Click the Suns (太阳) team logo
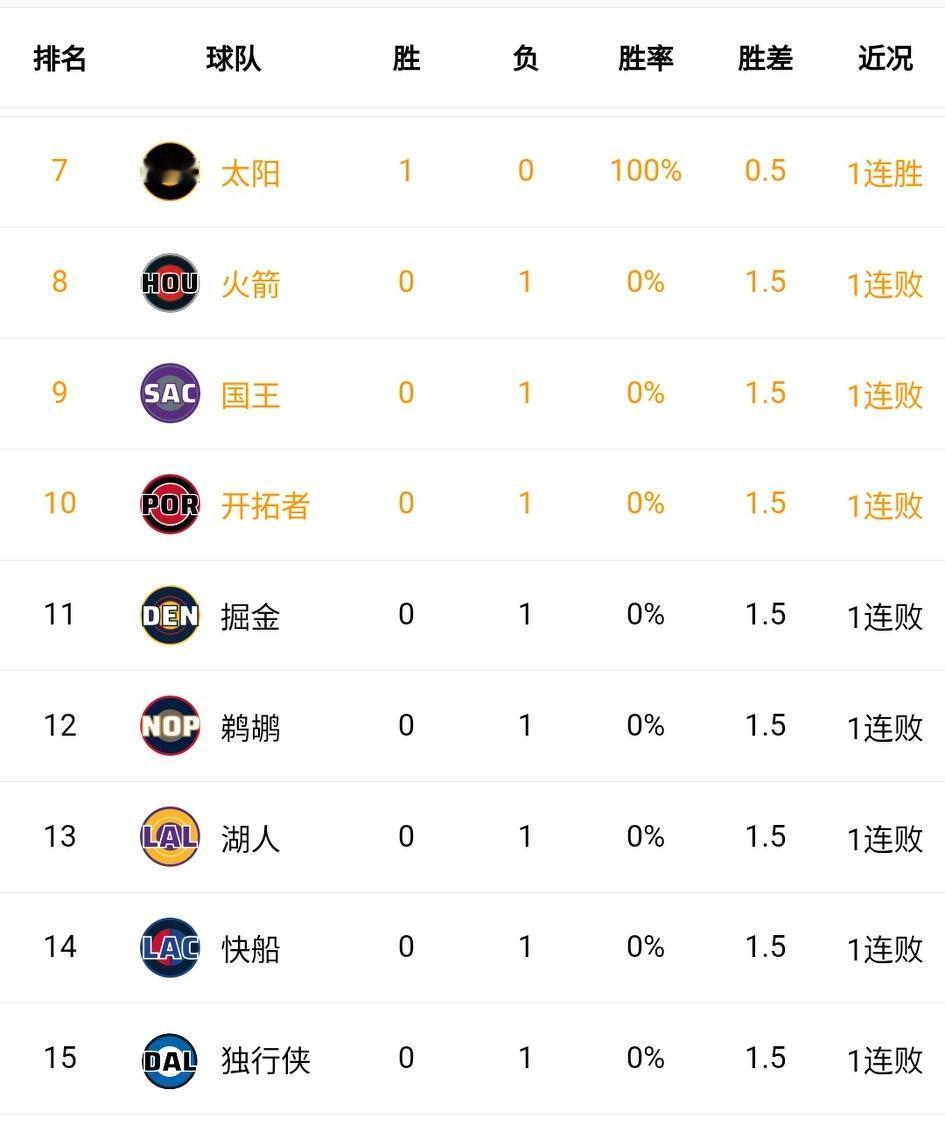 (170, 172)
